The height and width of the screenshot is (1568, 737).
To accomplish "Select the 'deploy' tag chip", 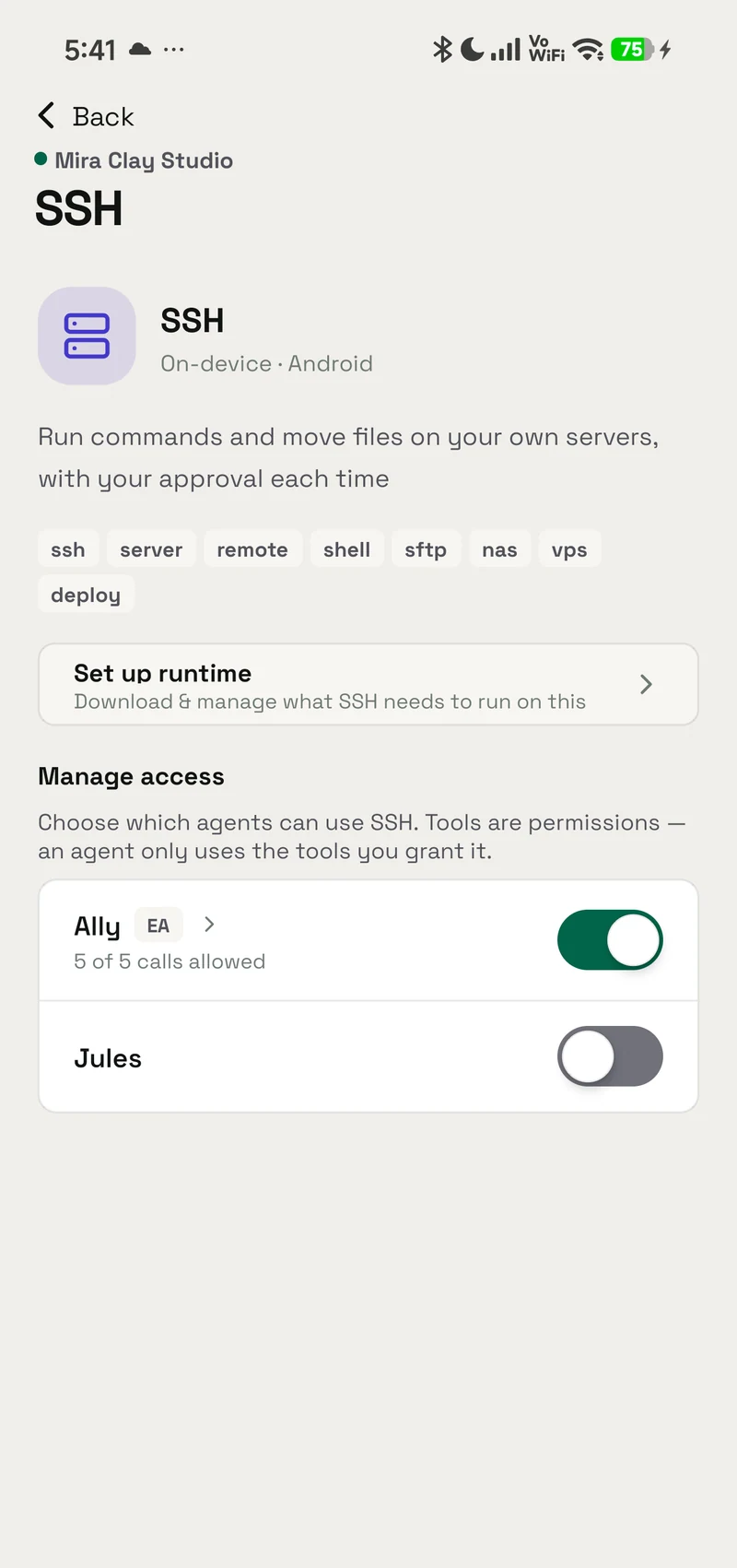I will pyautogui.click(x=86, y=595).
